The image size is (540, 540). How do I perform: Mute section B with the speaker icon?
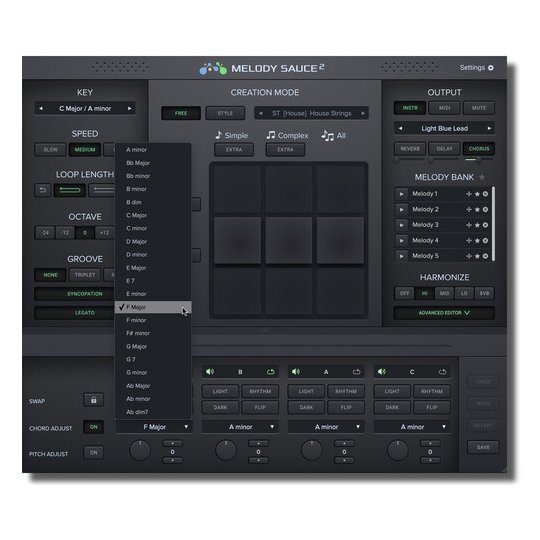(210, 372)
